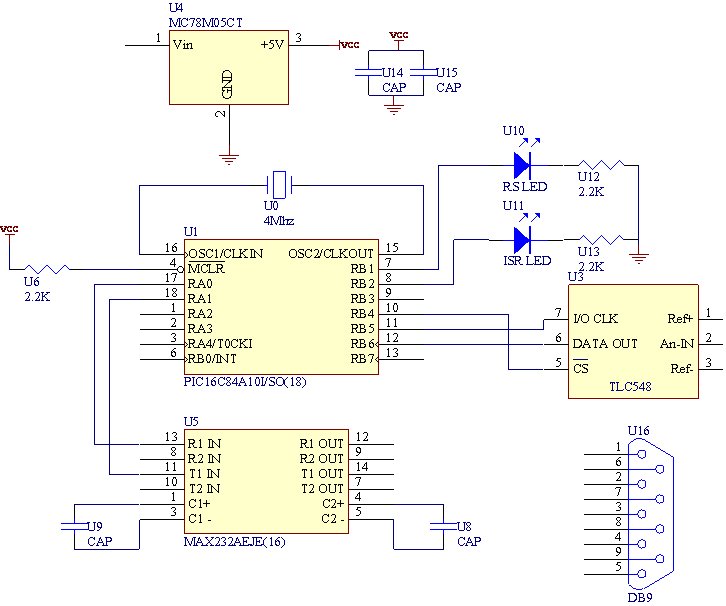
Task: Click the Ref- pin label
Action: (x=682, y=369)
